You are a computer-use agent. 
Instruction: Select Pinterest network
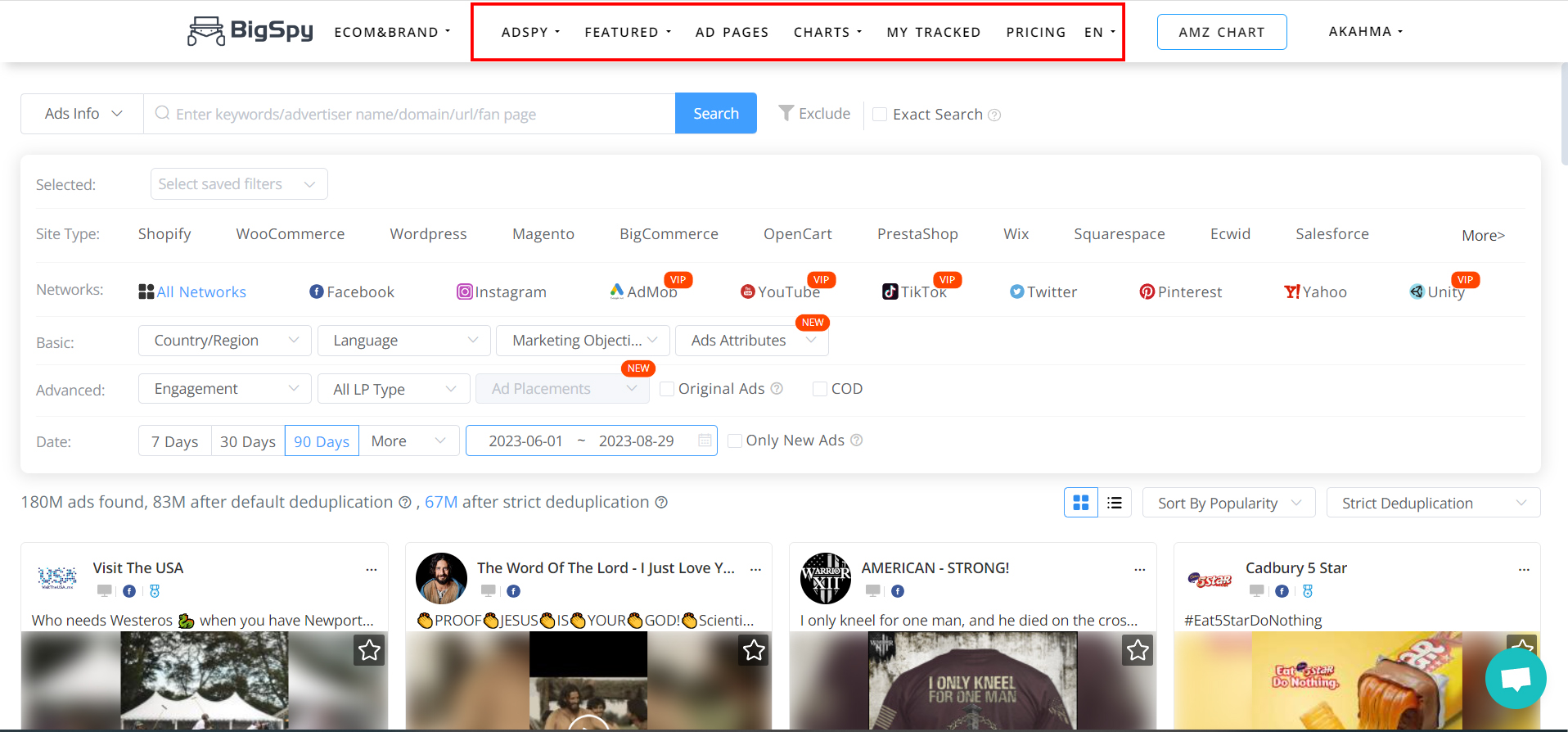[1181, 291]
